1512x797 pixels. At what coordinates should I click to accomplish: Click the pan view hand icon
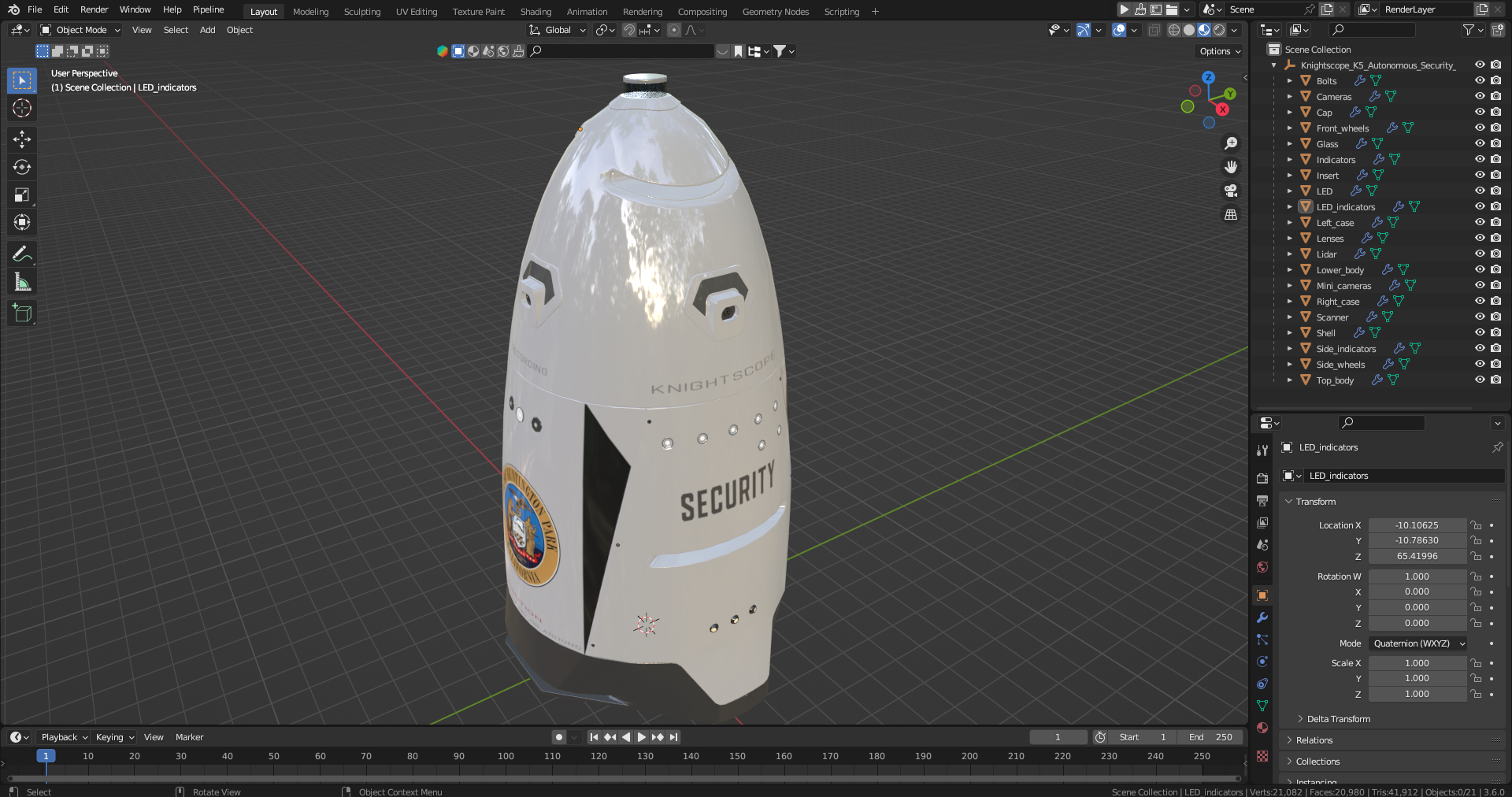click(x=1231, y=167)
